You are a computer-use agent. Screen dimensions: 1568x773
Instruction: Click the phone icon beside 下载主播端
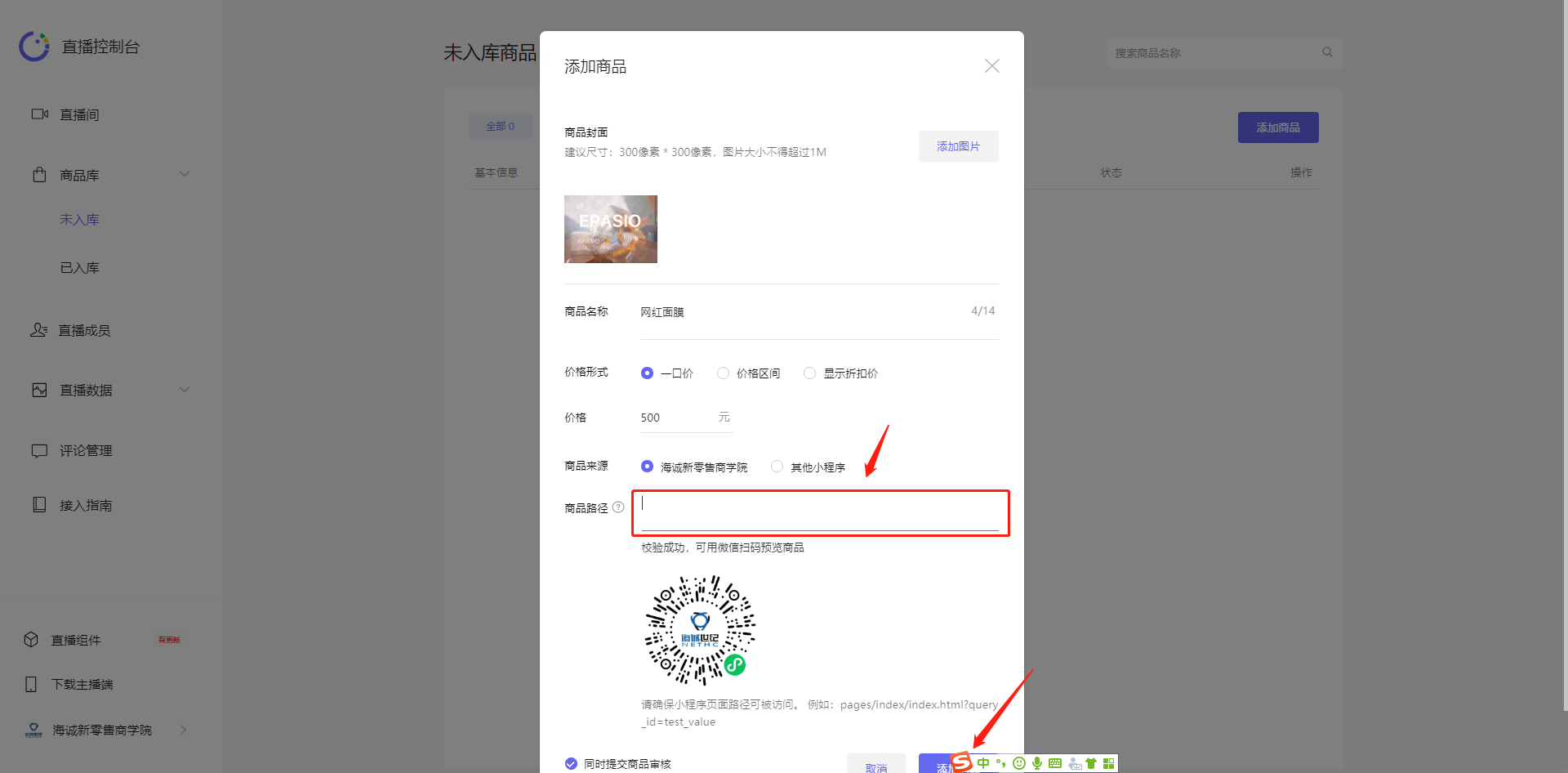coord(31,684)
